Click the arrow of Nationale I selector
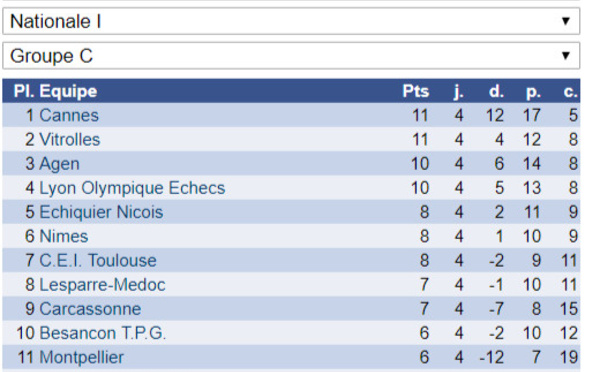The height and width of the screenshot is (372, 600). pos(566,21)
